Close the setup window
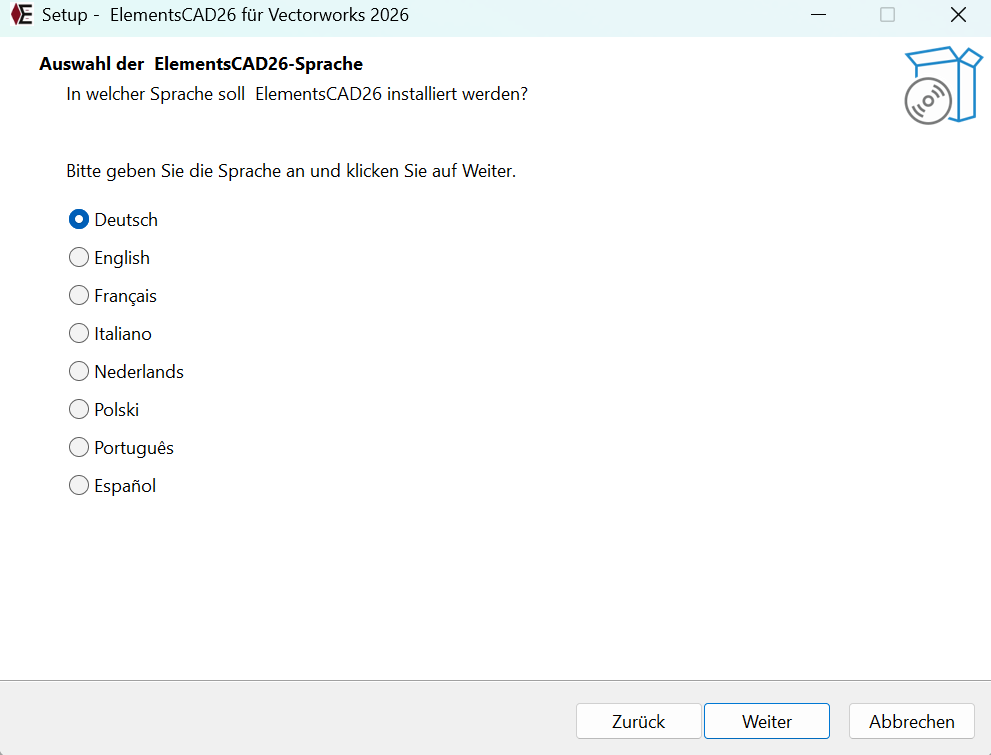Screen dimensions: 991x755 957,15
